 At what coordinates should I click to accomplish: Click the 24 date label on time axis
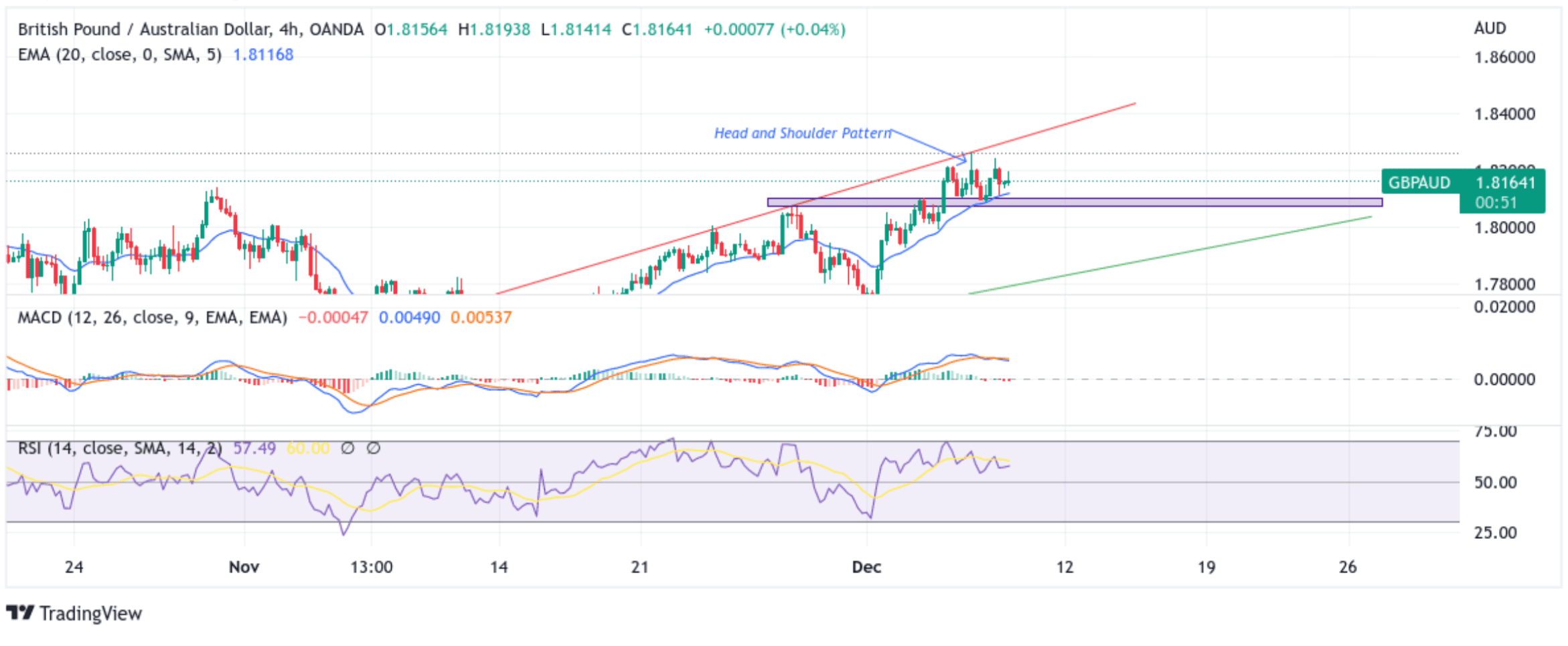point(74,567)
